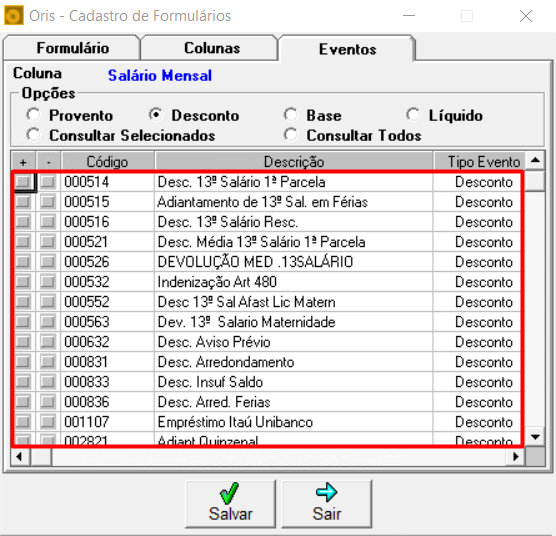This screenshot has width=556, height=536.
Task: Check the plus box for event 000515
Action: coord(23,202)
